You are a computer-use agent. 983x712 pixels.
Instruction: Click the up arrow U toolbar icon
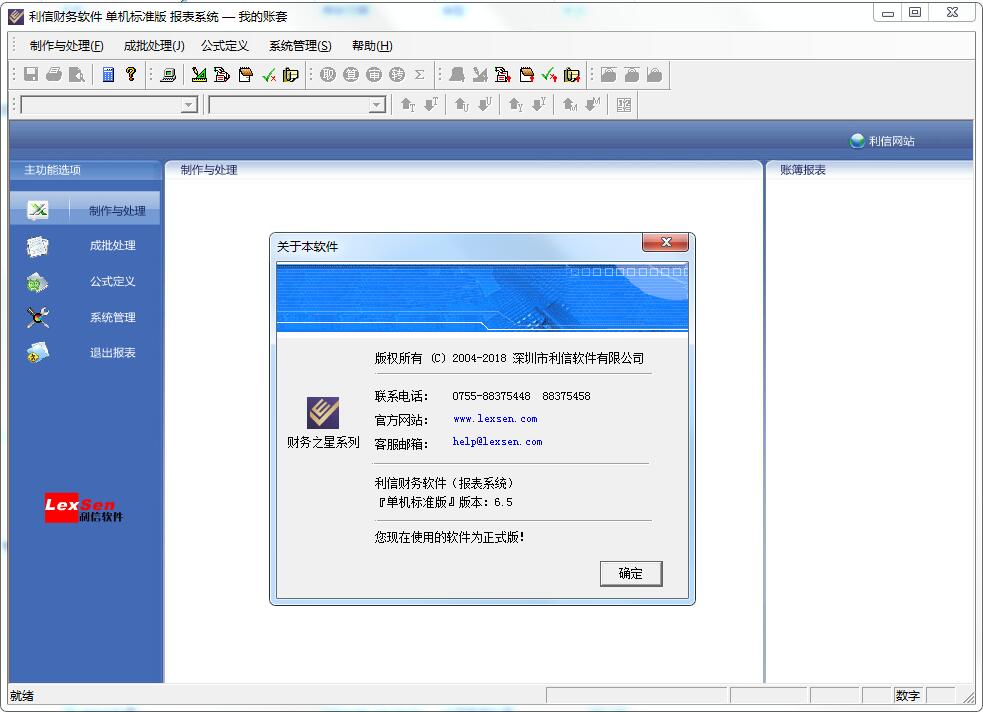[461, 105]
